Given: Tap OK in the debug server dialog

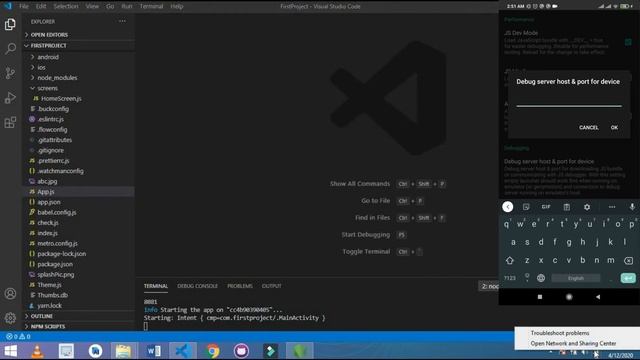Looking at the screenshot, I should [x=614, y=127].
